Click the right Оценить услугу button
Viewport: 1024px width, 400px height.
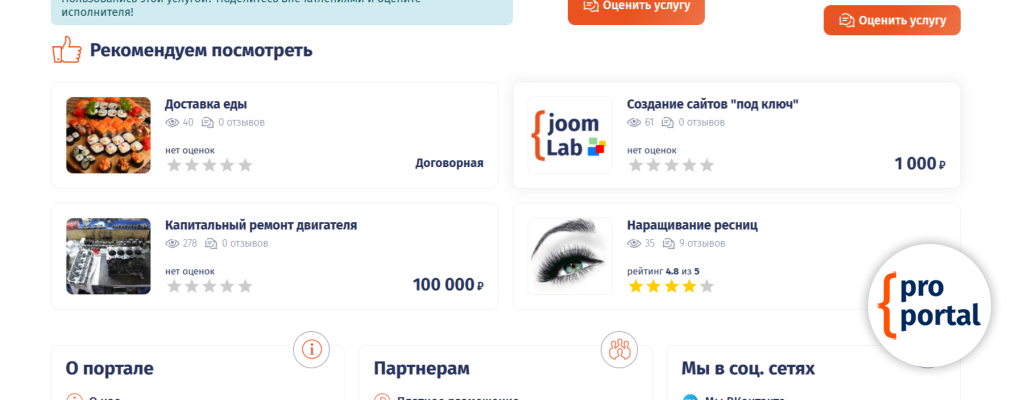[x=892, y=20]
